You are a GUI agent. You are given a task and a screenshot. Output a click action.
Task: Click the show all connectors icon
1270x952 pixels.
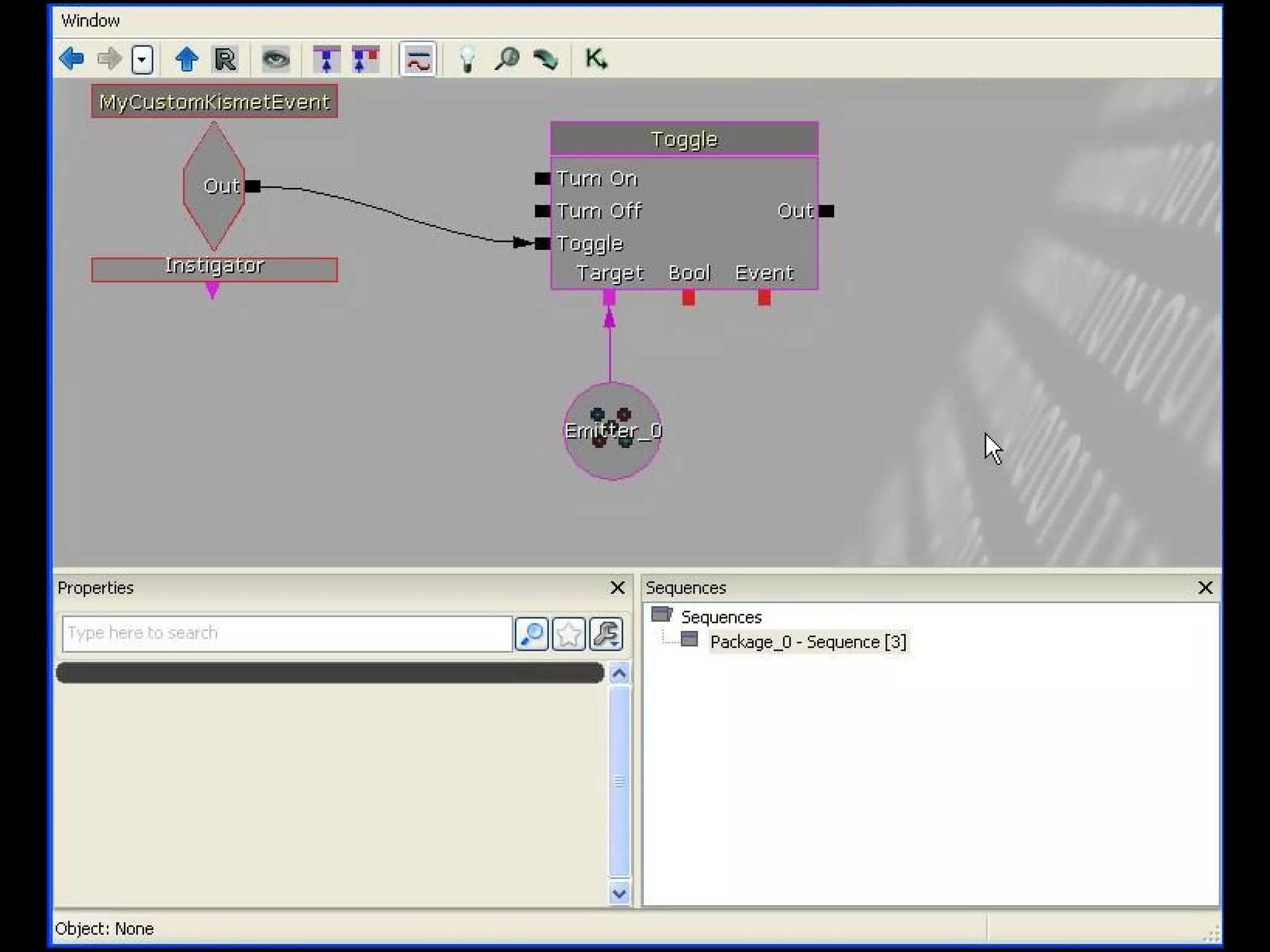[x=365, y=59]
